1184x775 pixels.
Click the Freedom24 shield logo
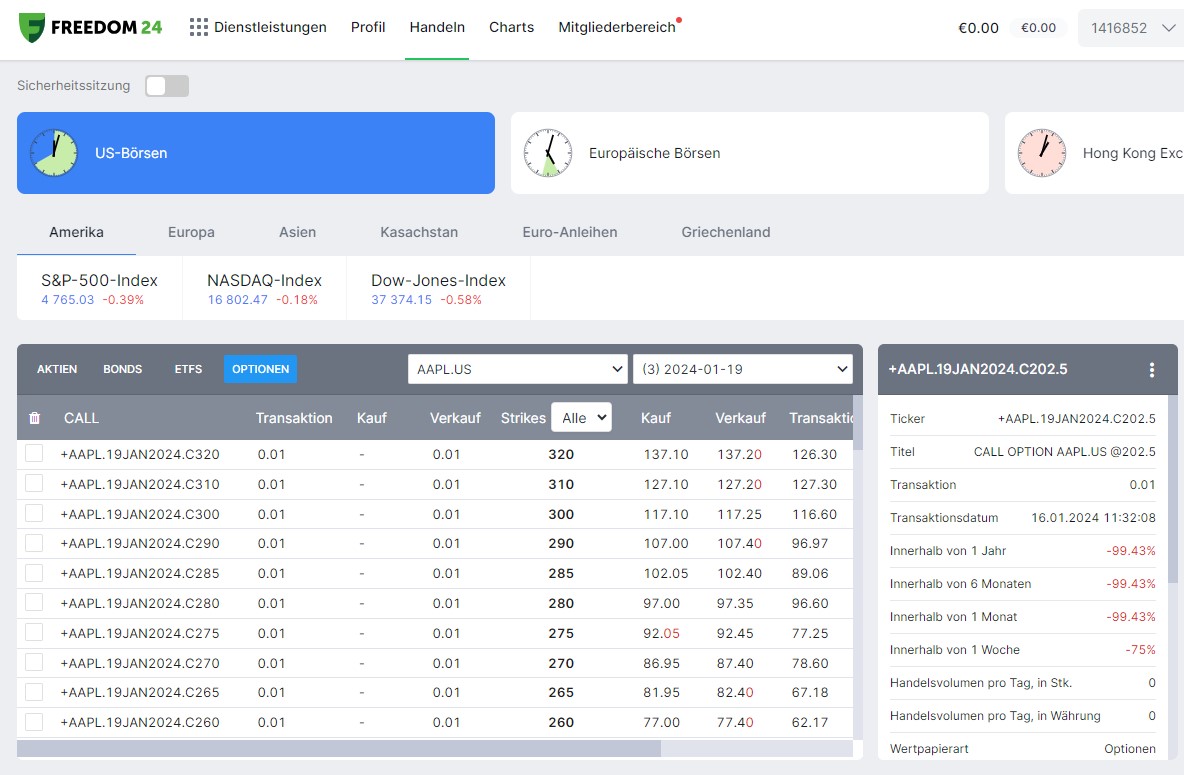click(32, 28)
